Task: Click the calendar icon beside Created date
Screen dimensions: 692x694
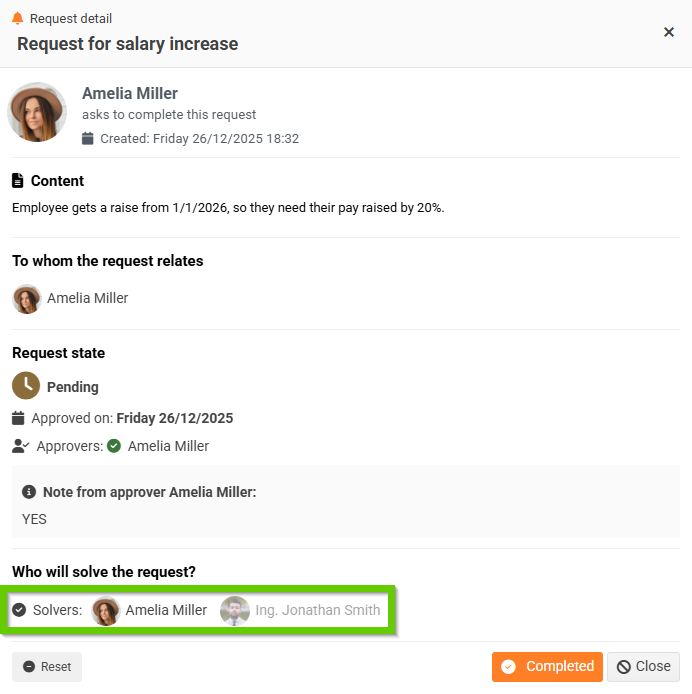Action: (88, 138)
